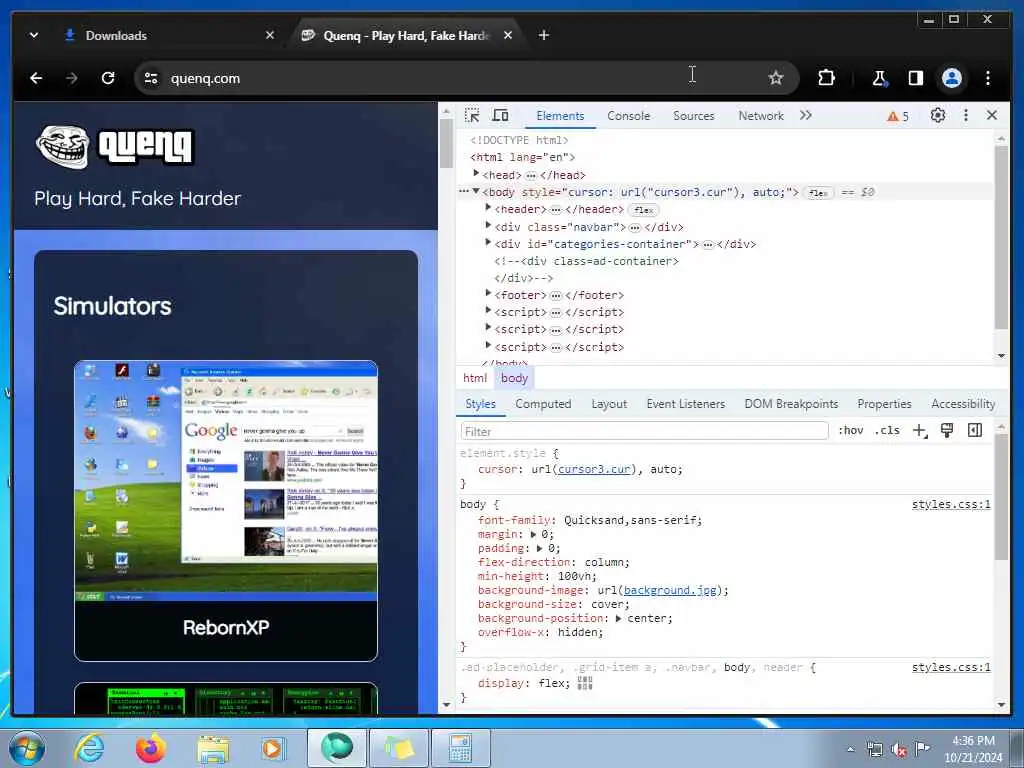Viewport: 1024px width, 768px height.
Task: Open the Chrome profile avatar
Action: click(952, 78)
